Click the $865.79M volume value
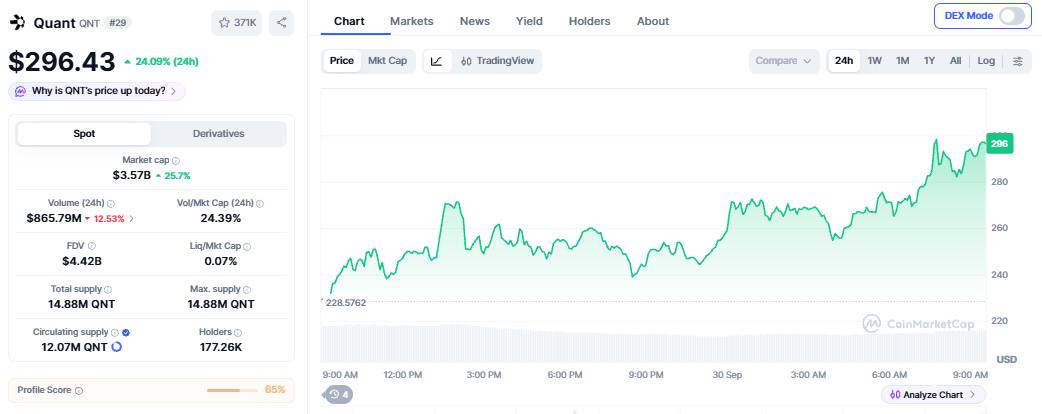This screenshot has width=1042, height=414. pos(54,218)
